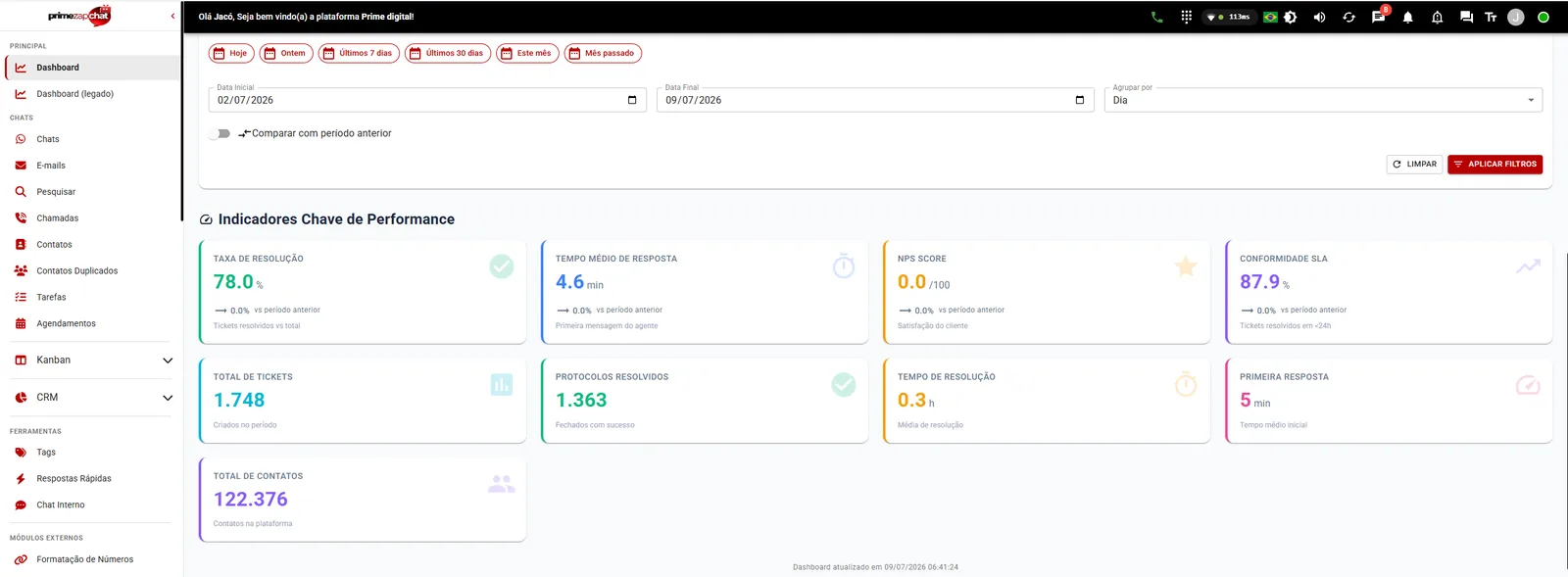Select the Últimos 7 dias filter

[x=359, y=53]
